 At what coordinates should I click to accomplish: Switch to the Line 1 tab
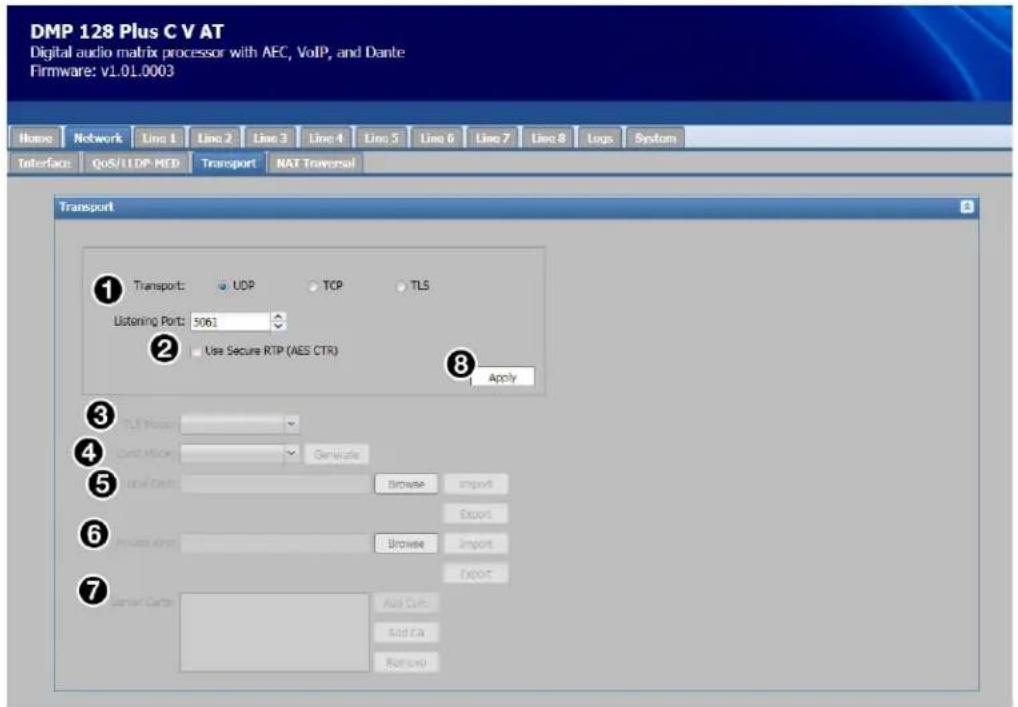[x=159, y=138]
